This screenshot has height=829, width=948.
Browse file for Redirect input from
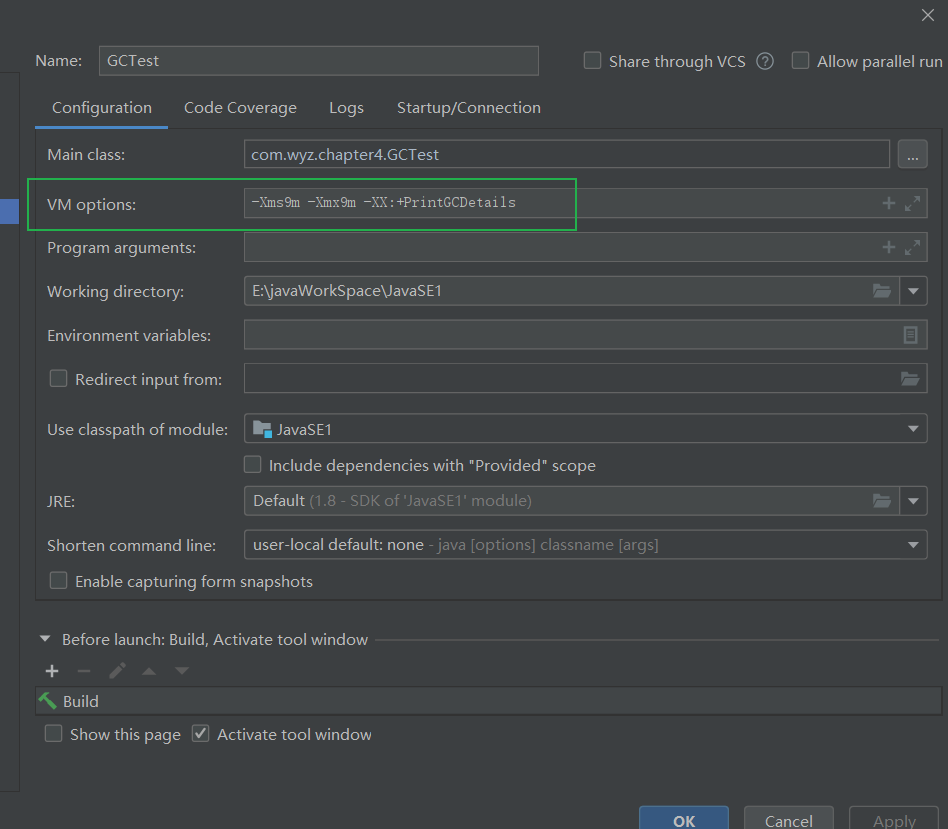click(x=909, y=379)
